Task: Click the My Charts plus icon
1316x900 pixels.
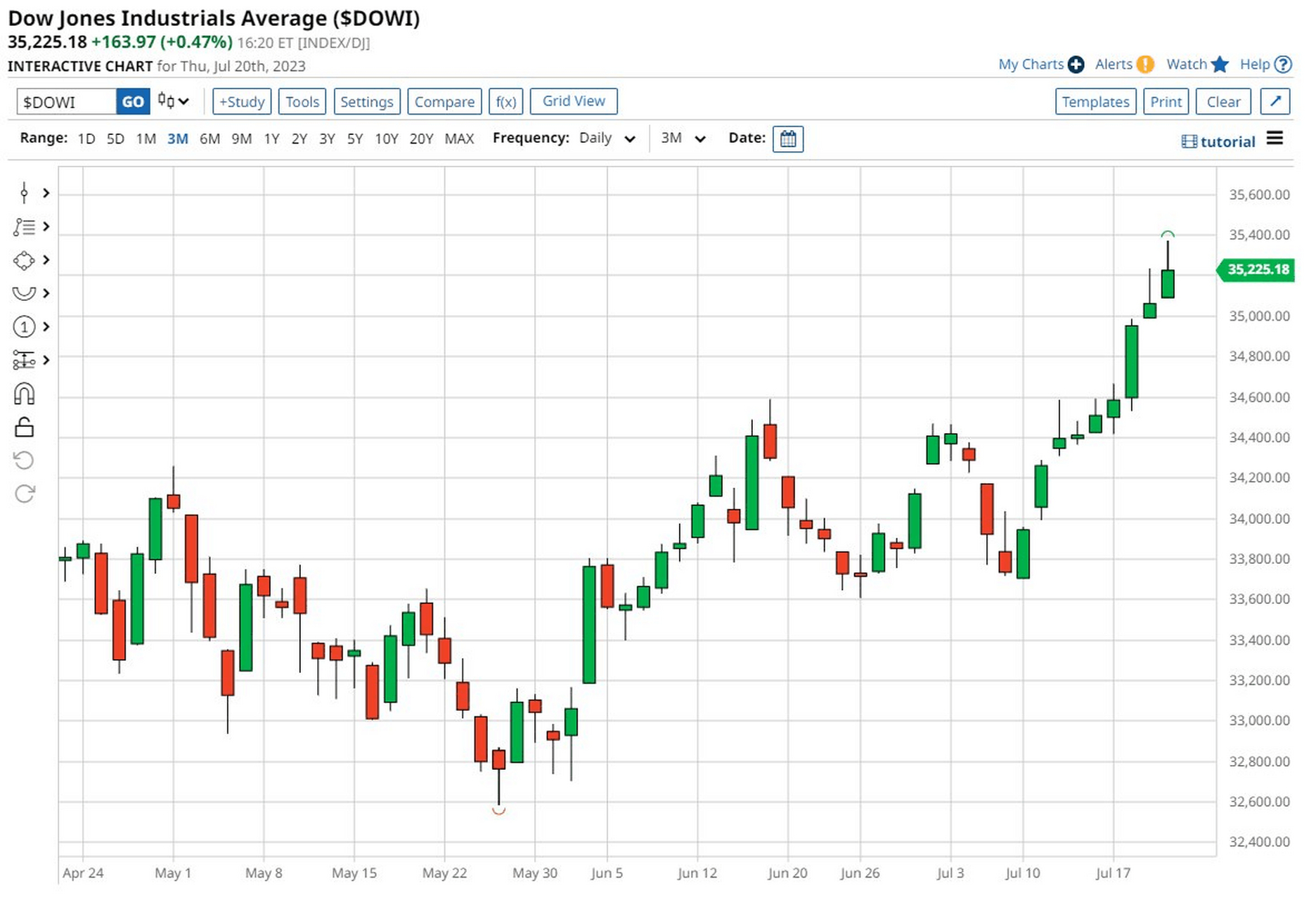Action: [1076, 65]
